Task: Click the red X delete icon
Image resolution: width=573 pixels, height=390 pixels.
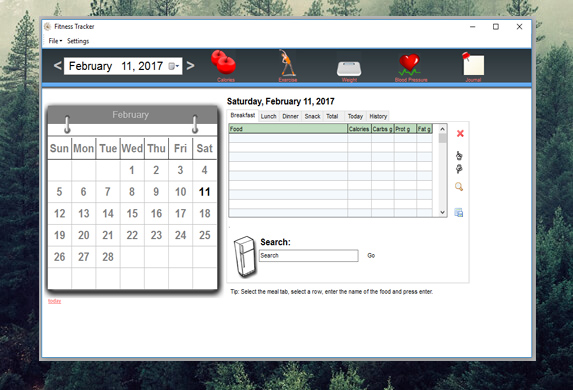Action: [460, 133]
